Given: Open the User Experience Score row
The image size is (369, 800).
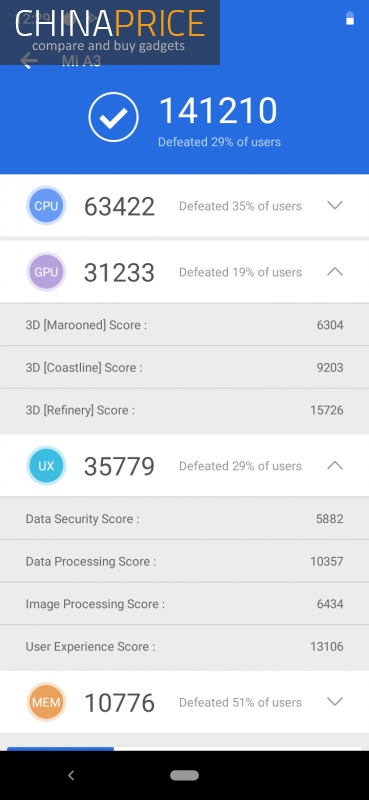Looking at the screenshot, I should 184,647.
